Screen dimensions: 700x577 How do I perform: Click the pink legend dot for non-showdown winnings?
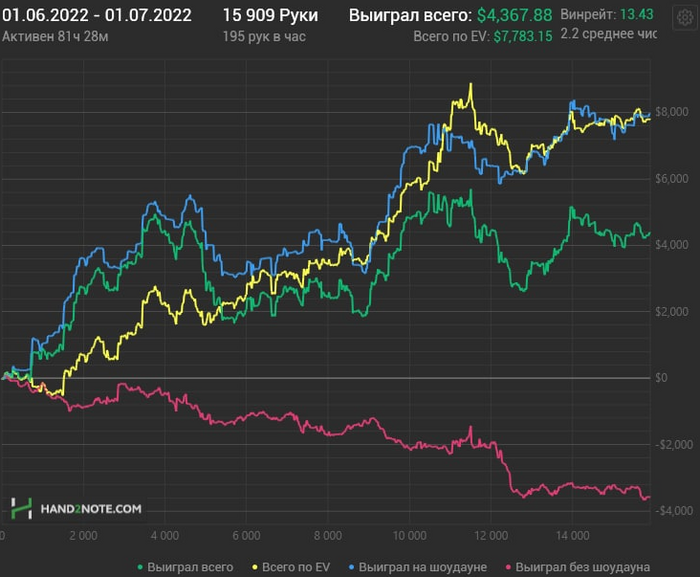click(x=508, y=568)
